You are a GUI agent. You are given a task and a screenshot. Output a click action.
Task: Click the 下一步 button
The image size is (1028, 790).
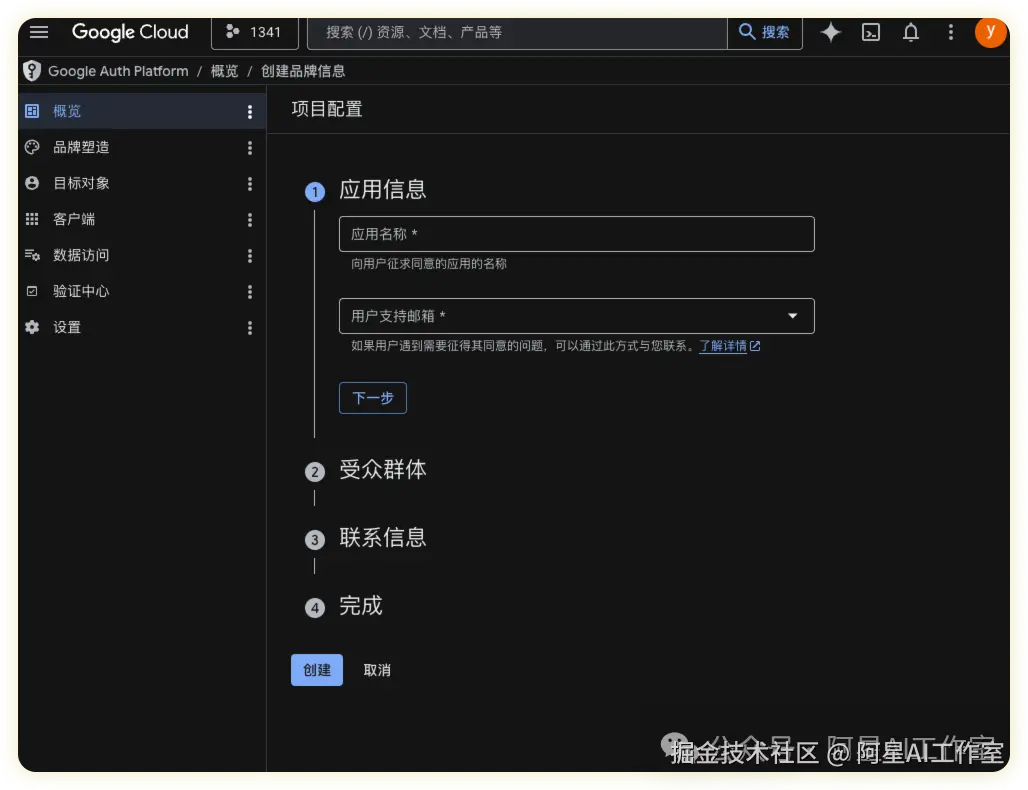tap(372, 397)
